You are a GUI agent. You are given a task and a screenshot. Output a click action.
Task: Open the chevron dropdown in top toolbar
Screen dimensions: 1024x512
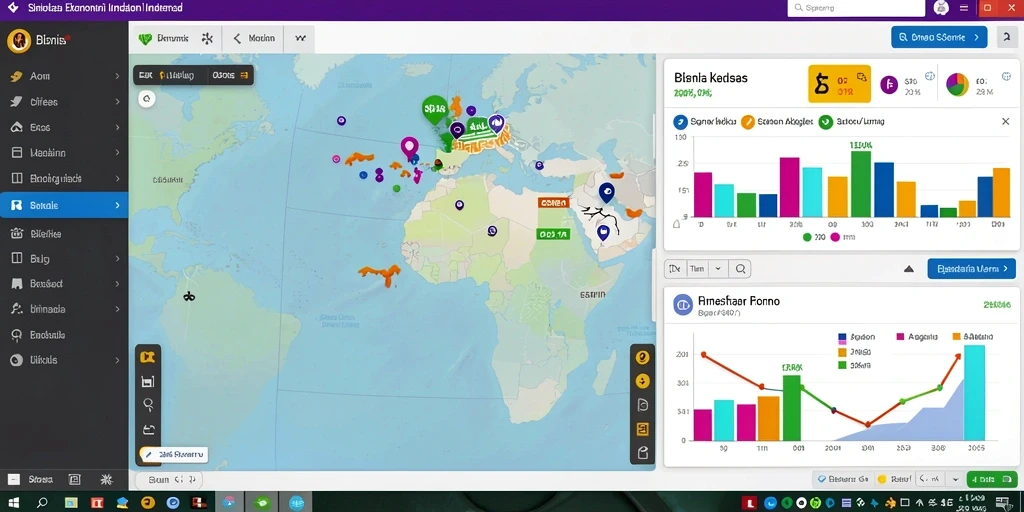[300, 39]
